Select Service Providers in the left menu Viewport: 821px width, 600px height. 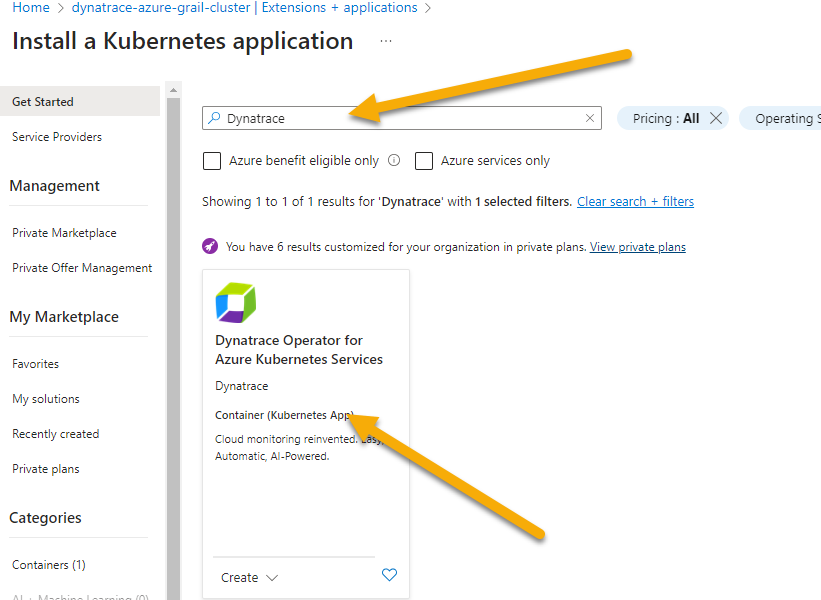click(57, 137)
